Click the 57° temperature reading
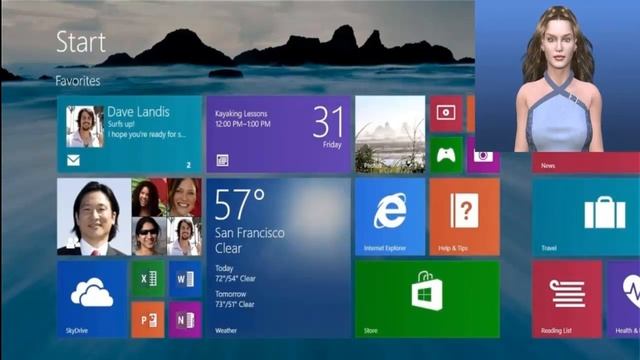The image size is (640, 360). 240,204
